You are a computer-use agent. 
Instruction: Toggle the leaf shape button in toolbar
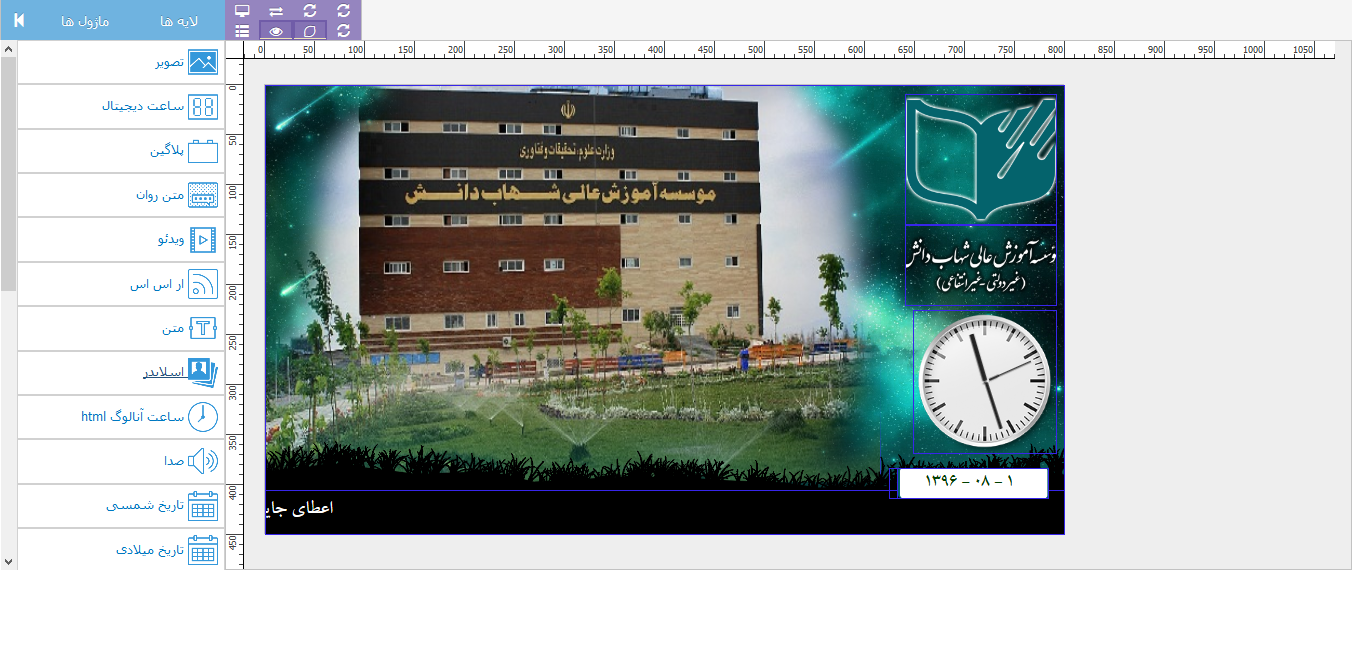(x=310, y=31)
